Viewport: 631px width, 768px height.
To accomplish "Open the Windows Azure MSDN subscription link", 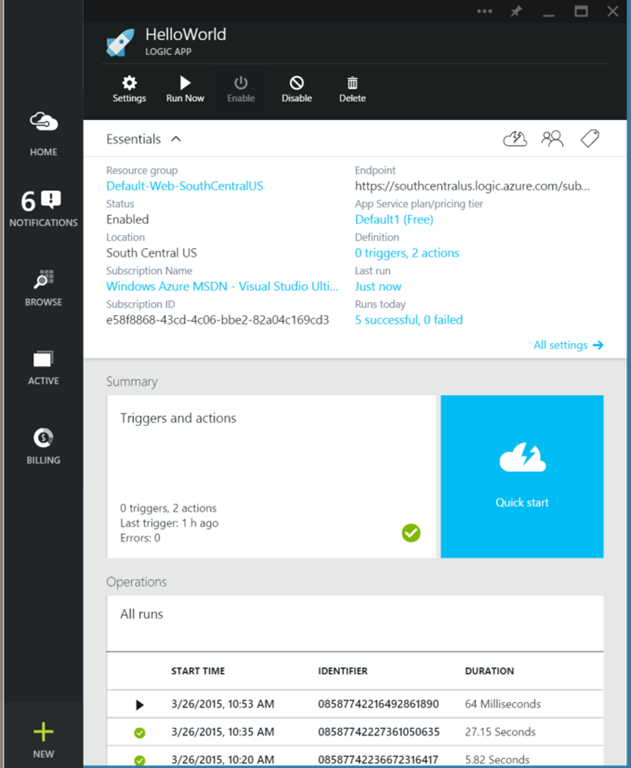I will tap(222, 286).
